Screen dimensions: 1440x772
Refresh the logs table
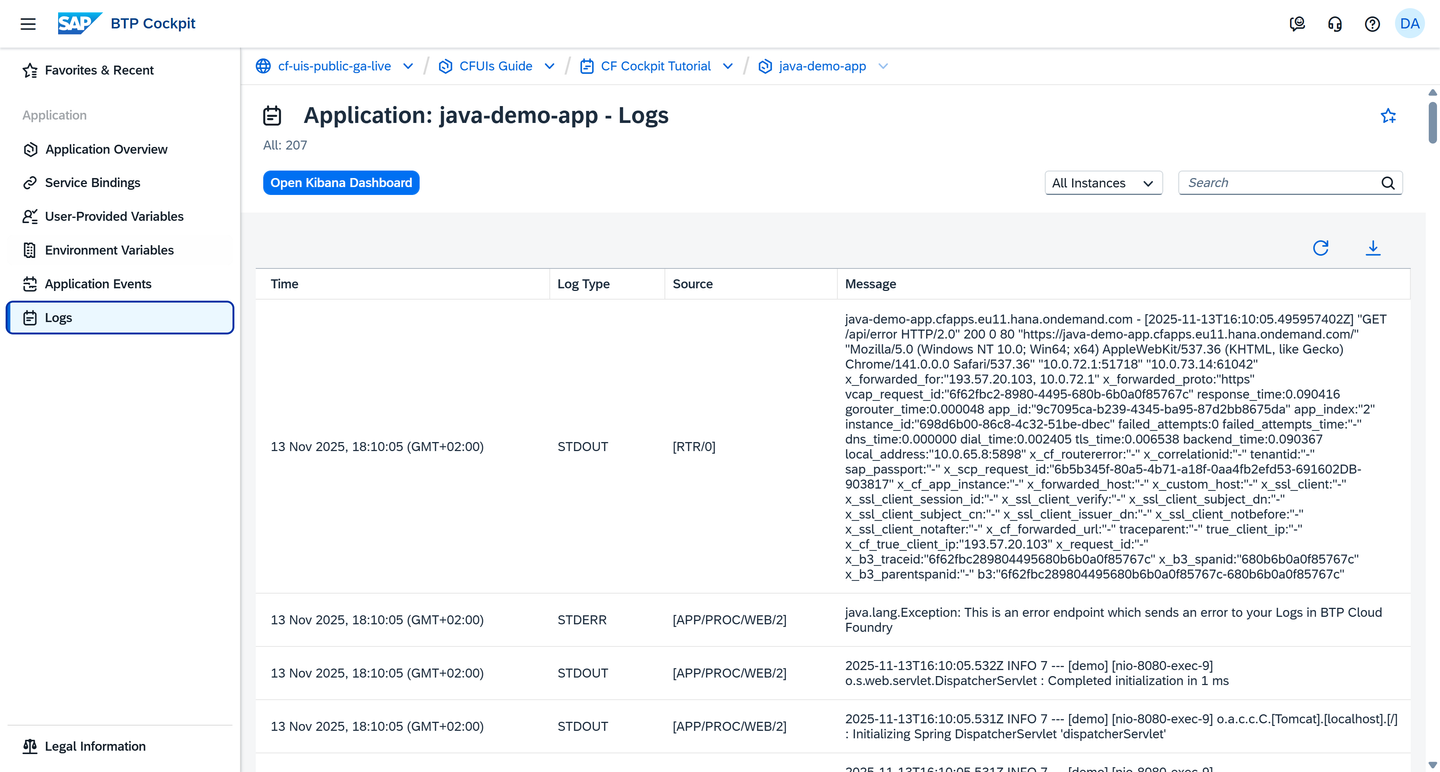1321,248
